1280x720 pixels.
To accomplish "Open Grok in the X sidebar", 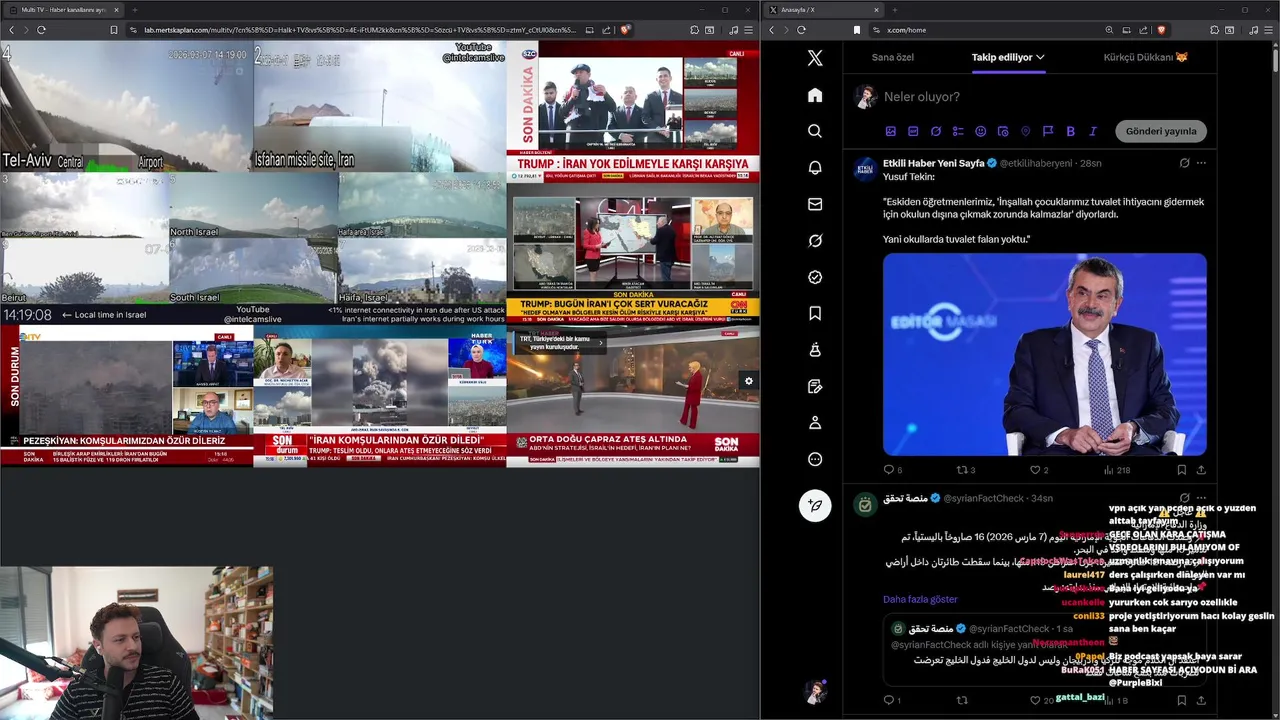I will click(x=815, y=241).
